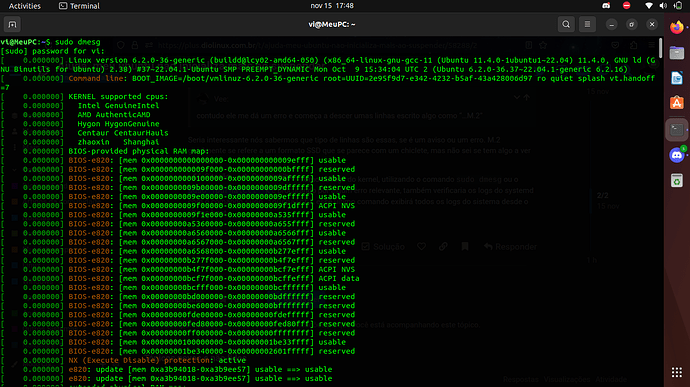Close the terminal window
Screen dimensions: 690x387
pos(652,25)
